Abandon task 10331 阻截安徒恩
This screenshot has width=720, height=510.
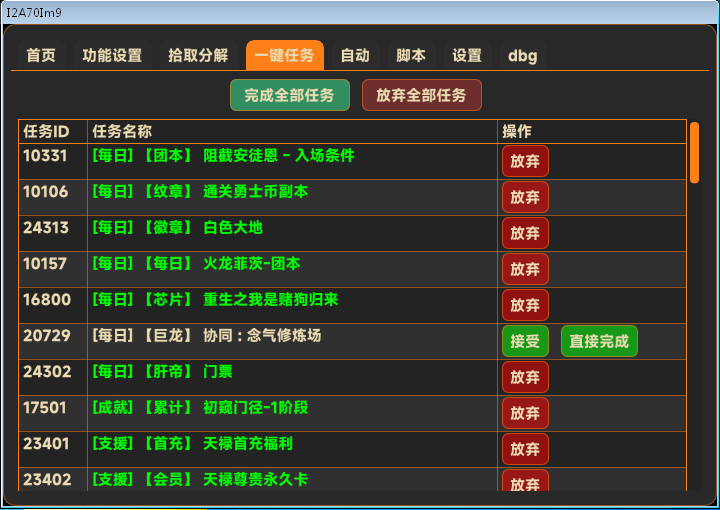click(x=525, y=161)
